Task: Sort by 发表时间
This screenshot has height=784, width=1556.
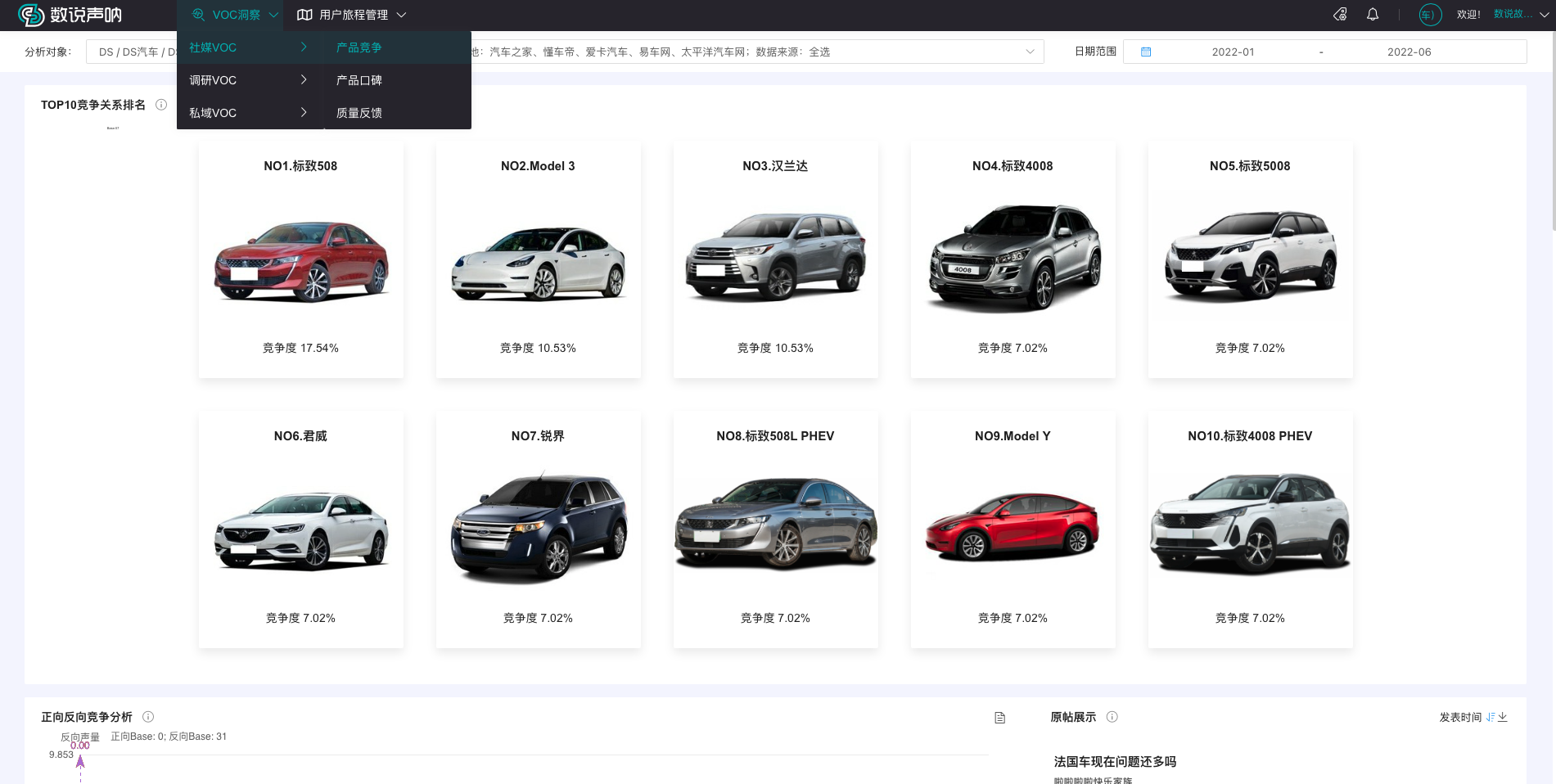Action: [x=1460, y=717]
